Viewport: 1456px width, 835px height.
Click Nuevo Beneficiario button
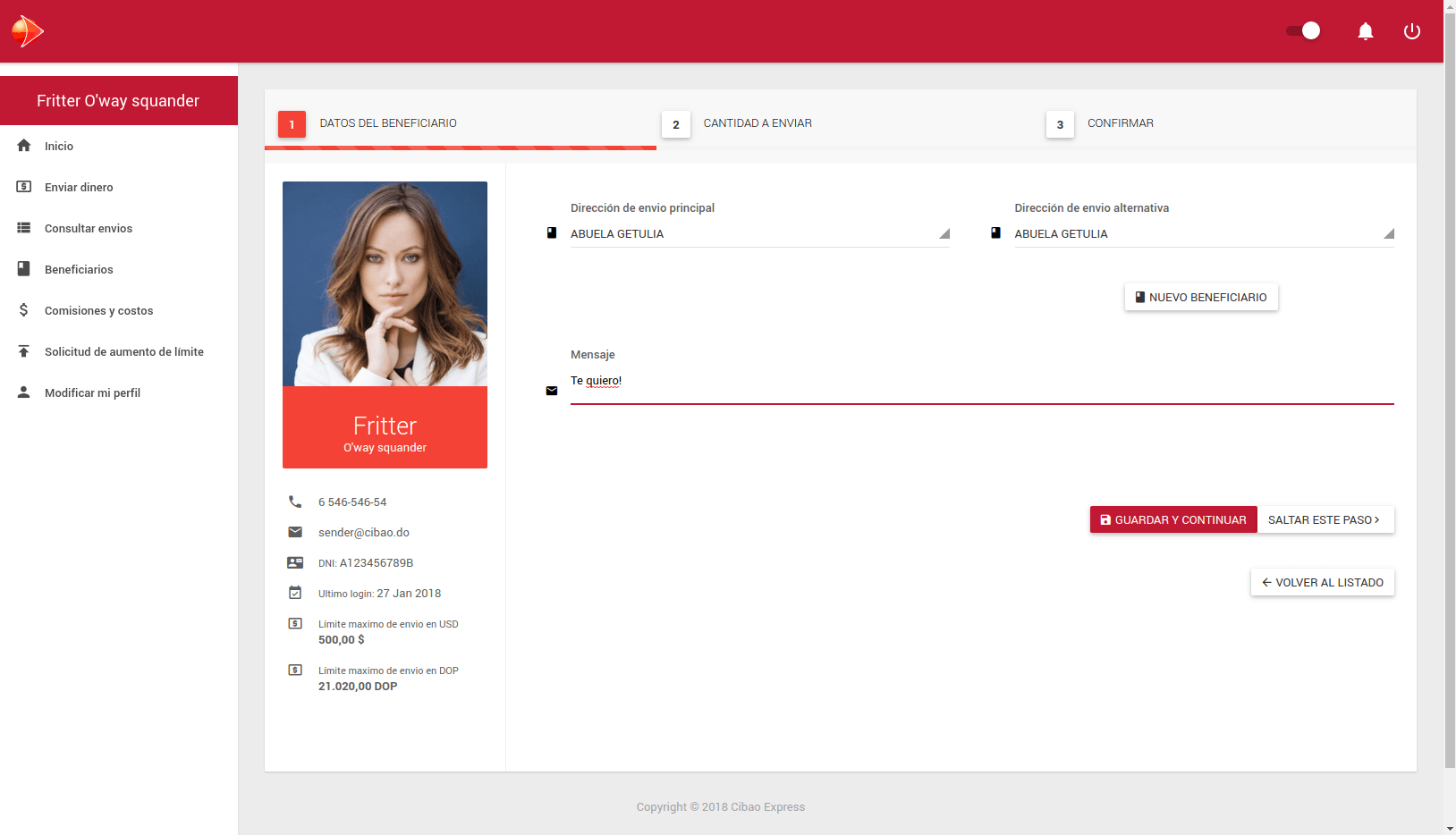coord(1201,297)
